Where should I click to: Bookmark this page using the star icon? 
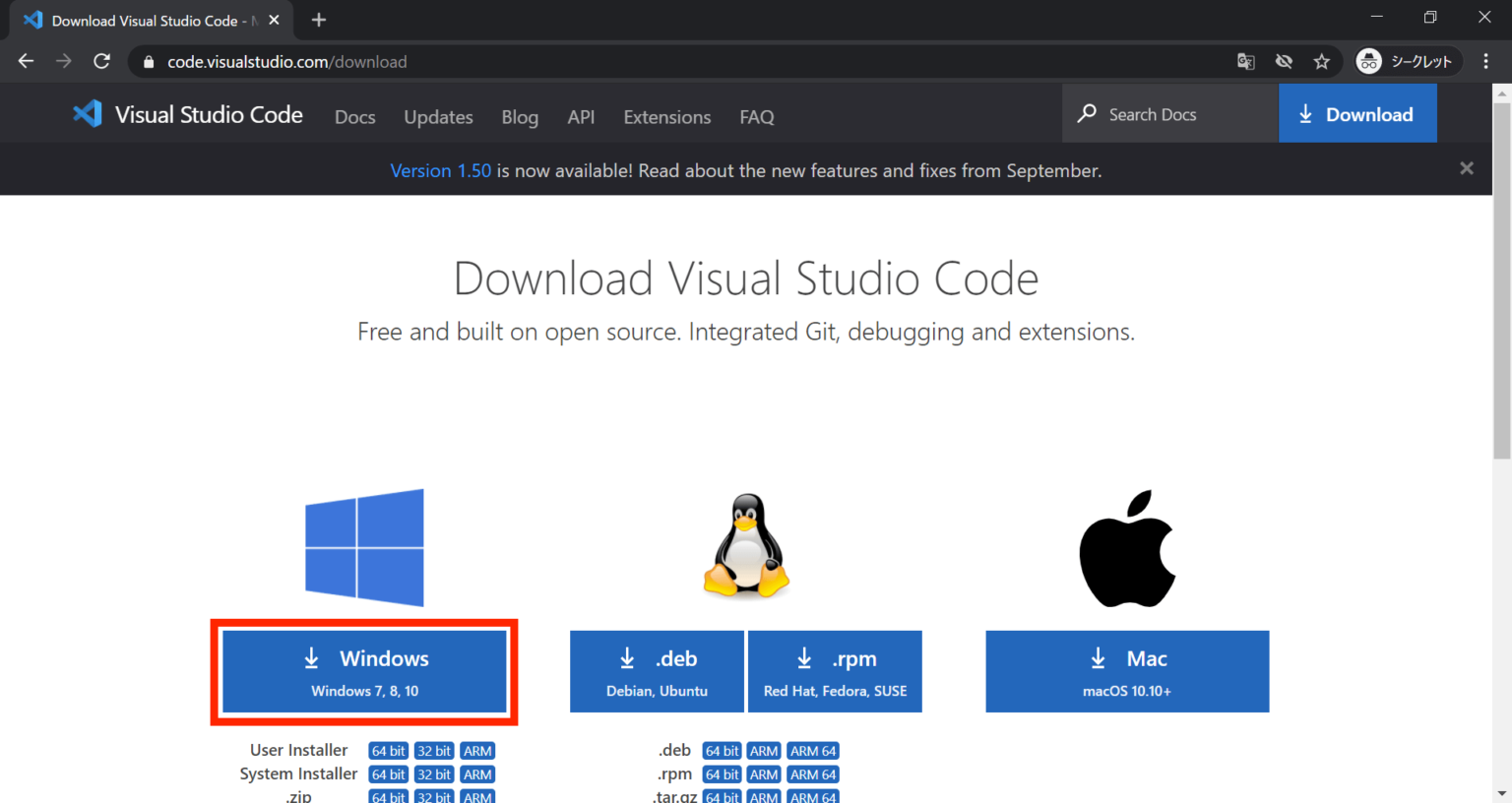(x=1322, y=61)
